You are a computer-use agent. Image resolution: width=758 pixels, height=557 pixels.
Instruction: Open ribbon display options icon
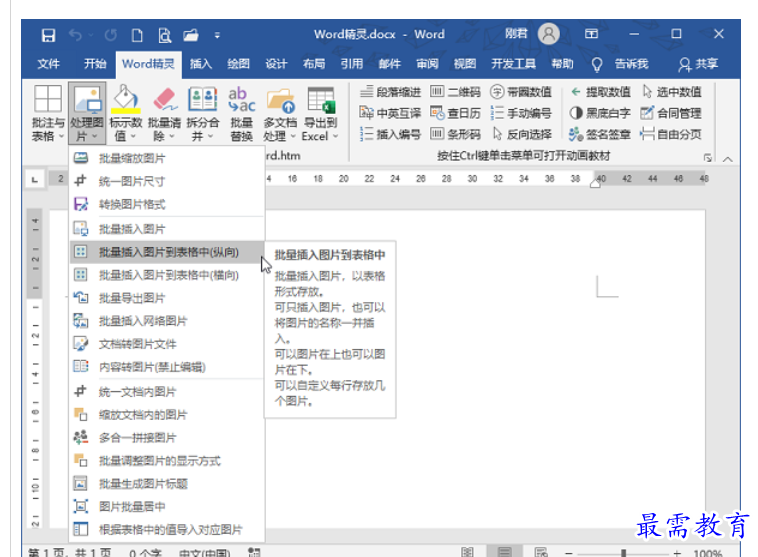pos(591,34)
